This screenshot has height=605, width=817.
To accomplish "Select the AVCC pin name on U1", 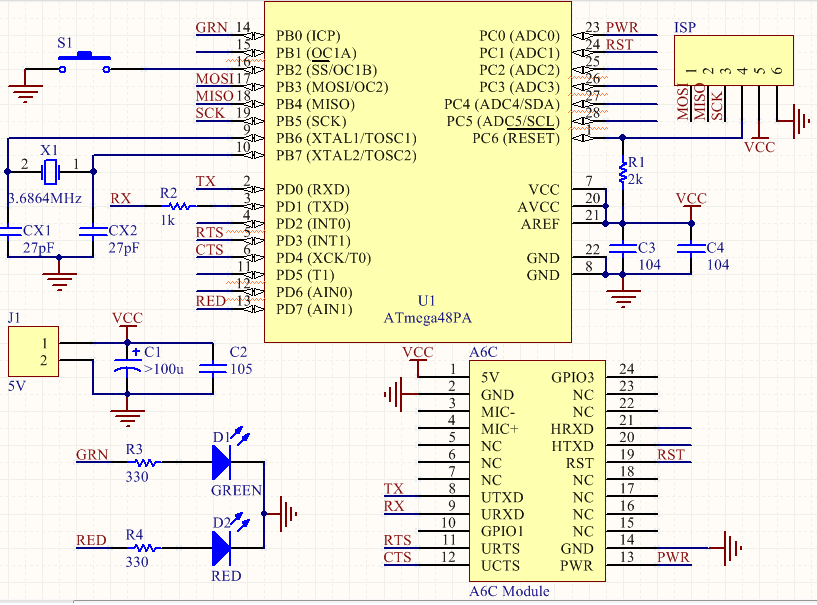I will pyautogui.click(x=538, y=207).
